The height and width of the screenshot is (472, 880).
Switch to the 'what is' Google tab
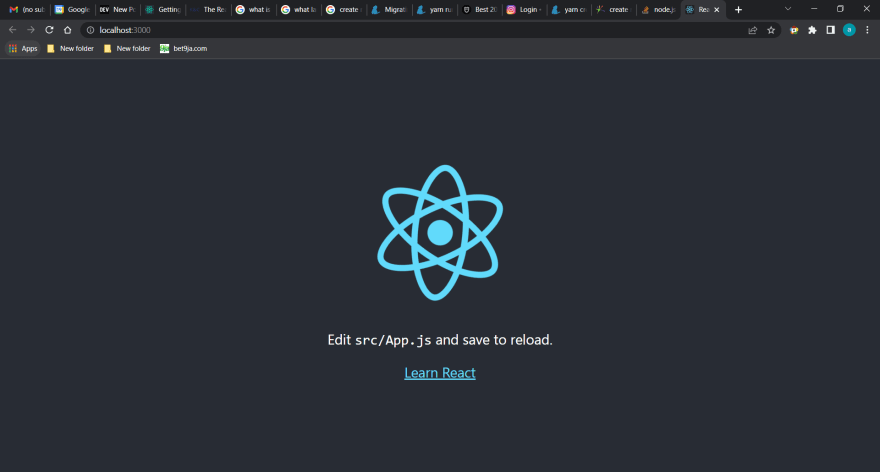click(x=253, y=10)
